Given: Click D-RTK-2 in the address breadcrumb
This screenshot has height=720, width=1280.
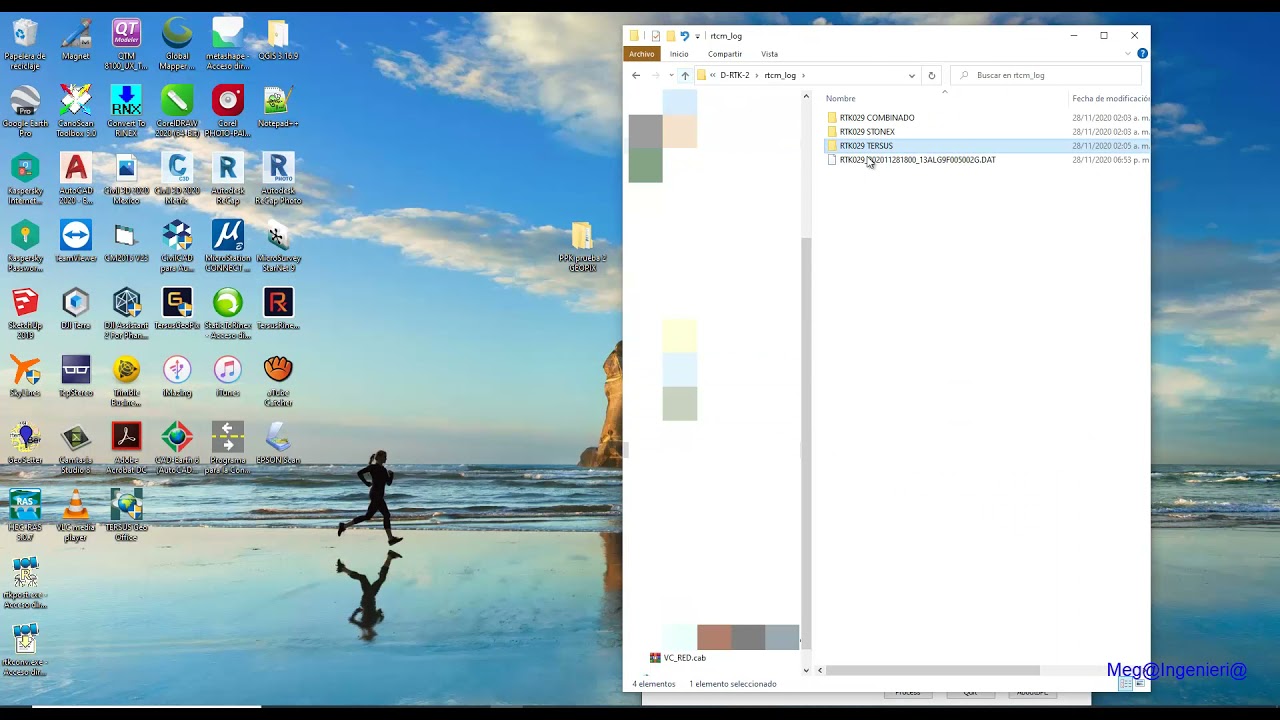Looking at the screenshot, I should pyautogui.click(x=734, y=75).
